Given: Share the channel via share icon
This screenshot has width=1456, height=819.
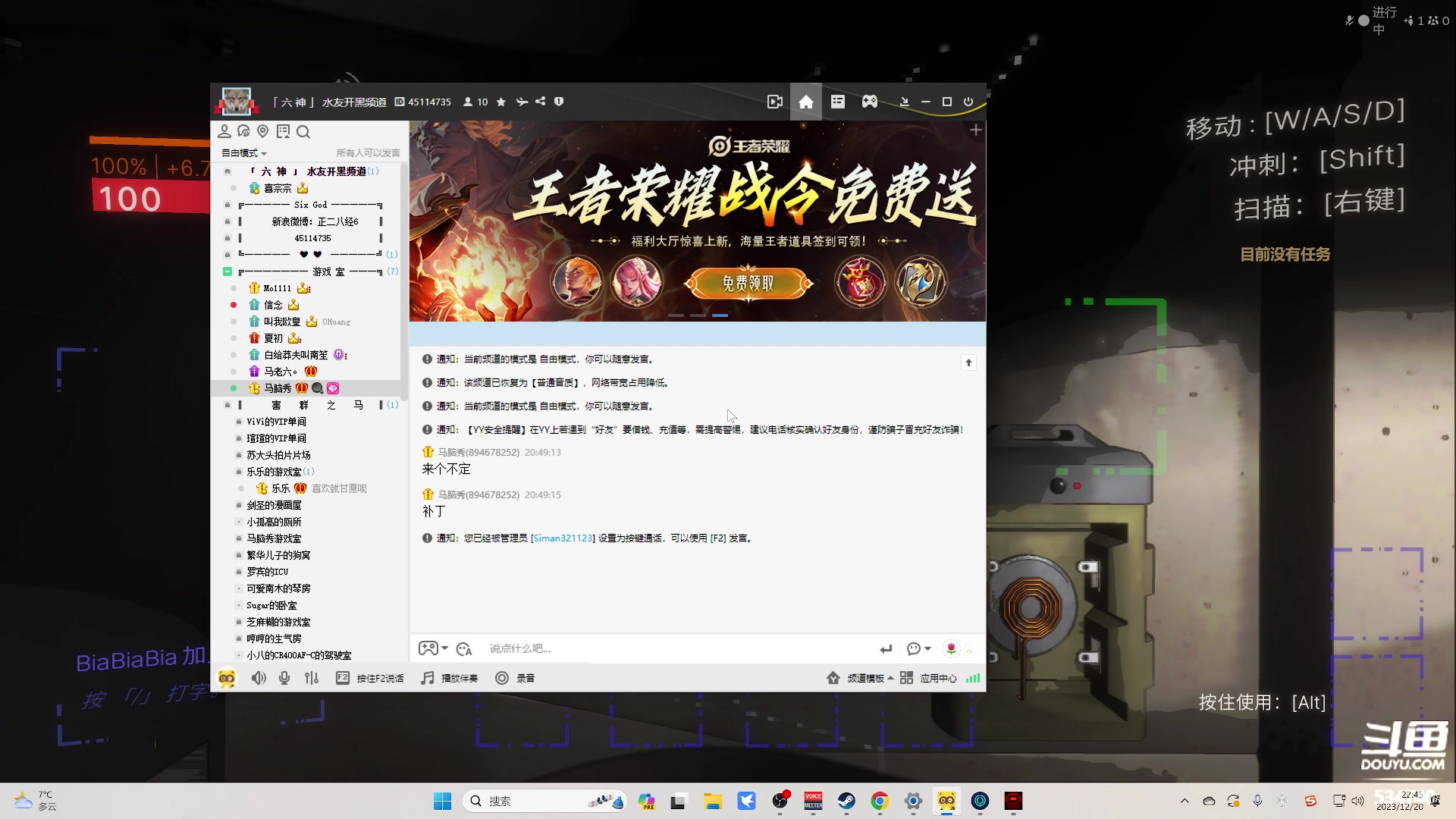Looking at the screenshot, I should point(541,101).
